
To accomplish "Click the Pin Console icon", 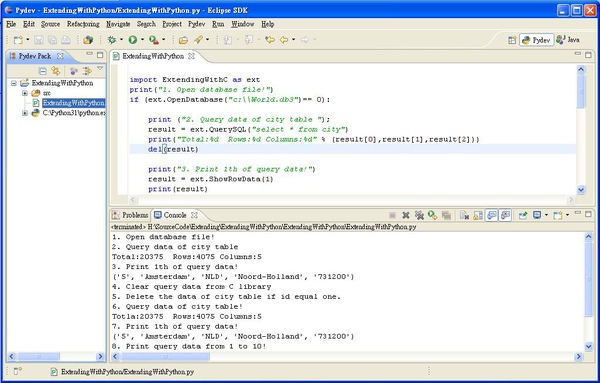I will click(x=523, y=215).
